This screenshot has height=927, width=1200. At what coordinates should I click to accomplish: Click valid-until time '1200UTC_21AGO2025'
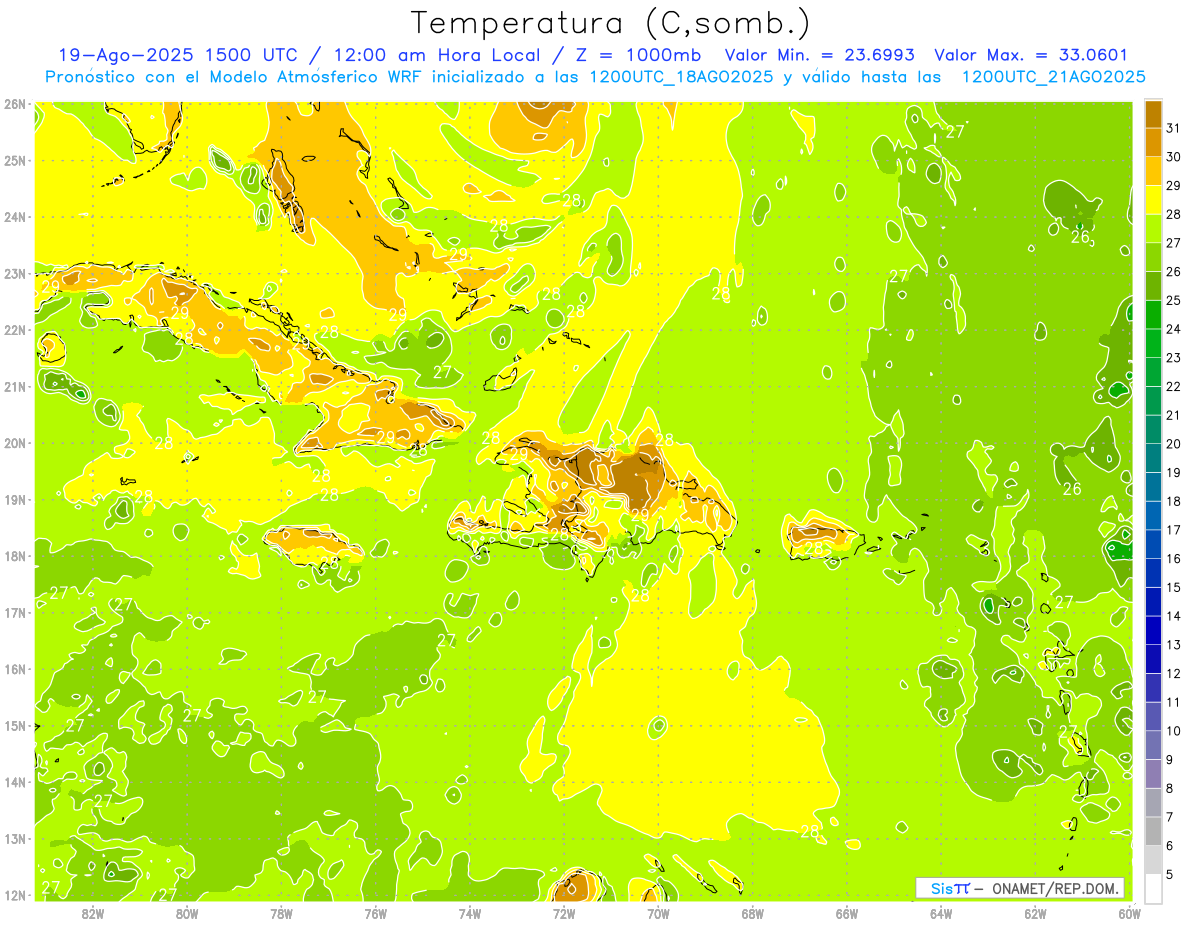(1053, 77)
